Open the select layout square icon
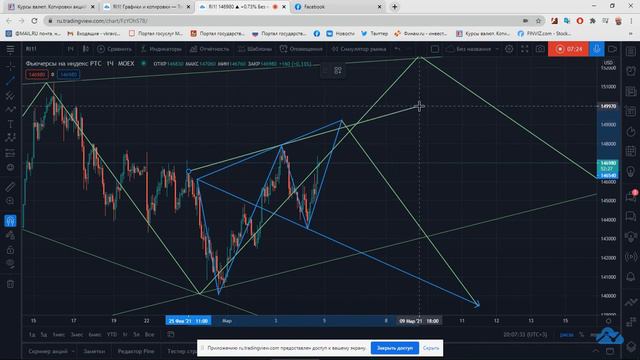This screenshot has width=640, height=360. (435, 49)
